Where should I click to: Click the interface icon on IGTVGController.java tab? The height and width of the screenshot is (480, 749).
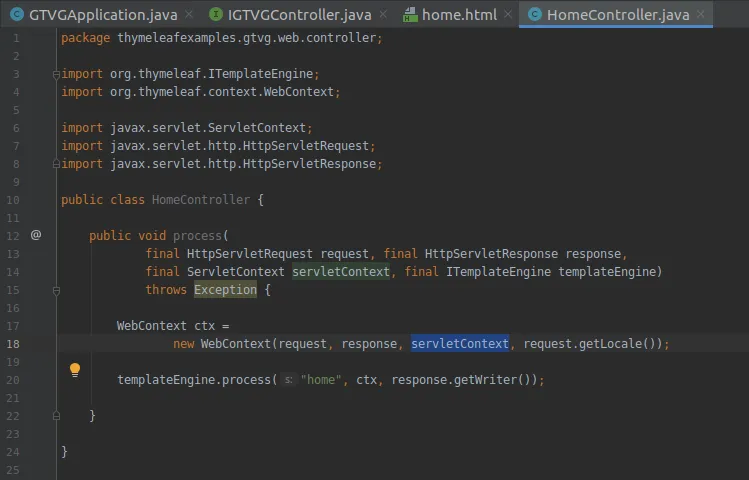coord(215,14)
